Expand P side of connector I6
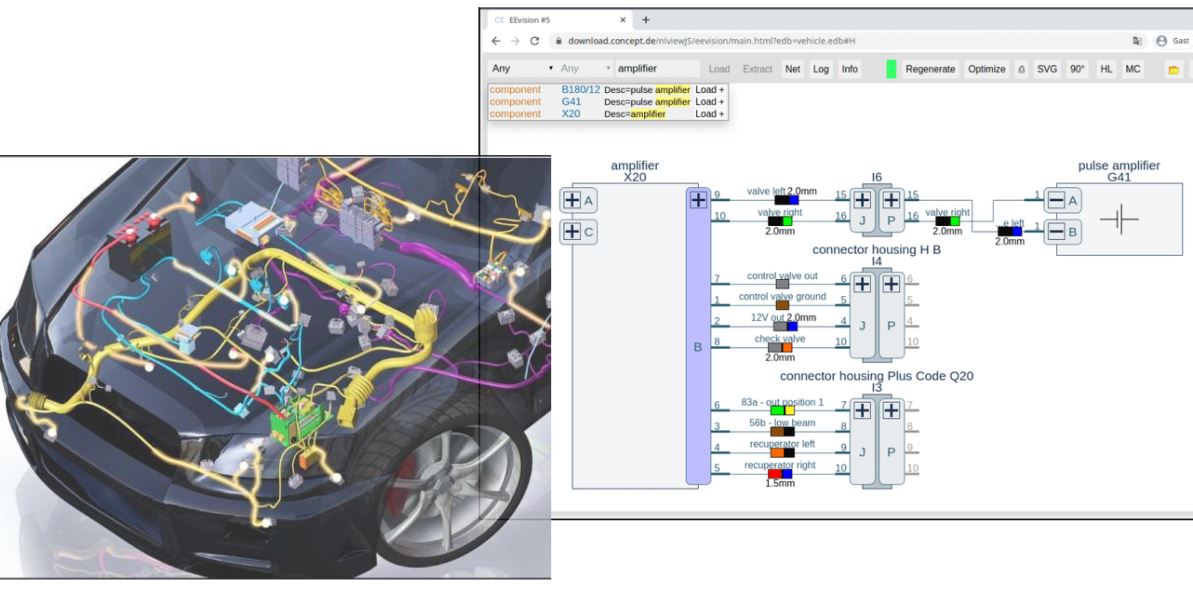Viewport: 1193px width, 606px height. [891, 200]
